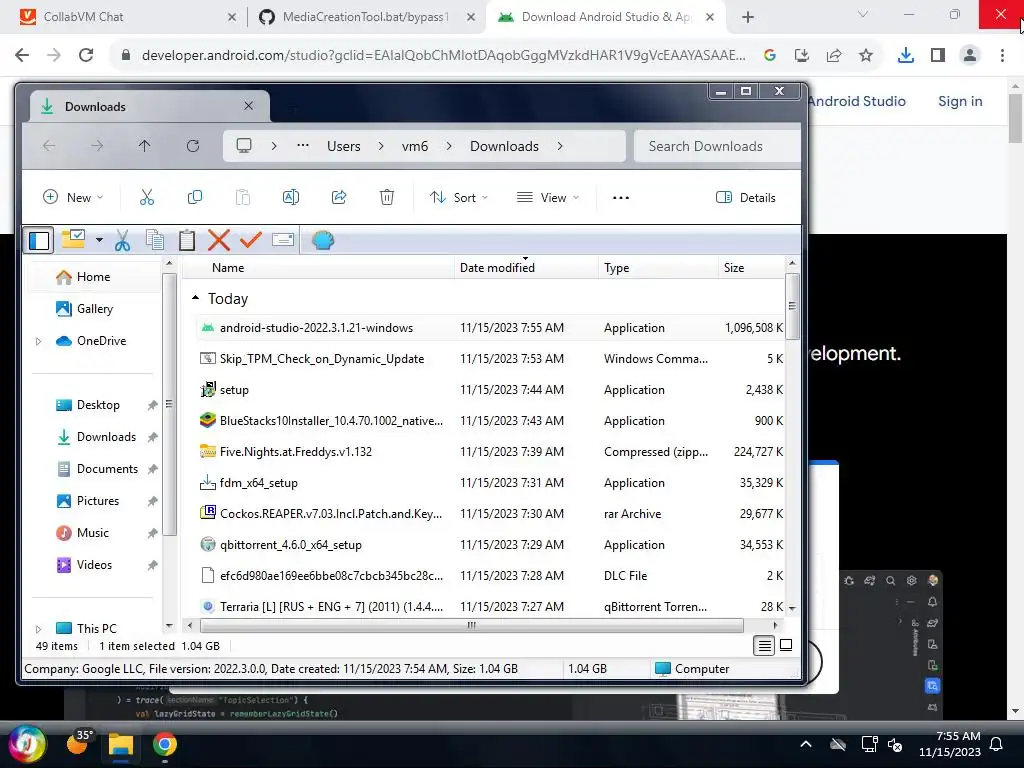Select the qbittorrent_4.6.0_x64_setup file
This screenshot has width=1024, height=768.
pyautogui.click(x=490, y=545)
